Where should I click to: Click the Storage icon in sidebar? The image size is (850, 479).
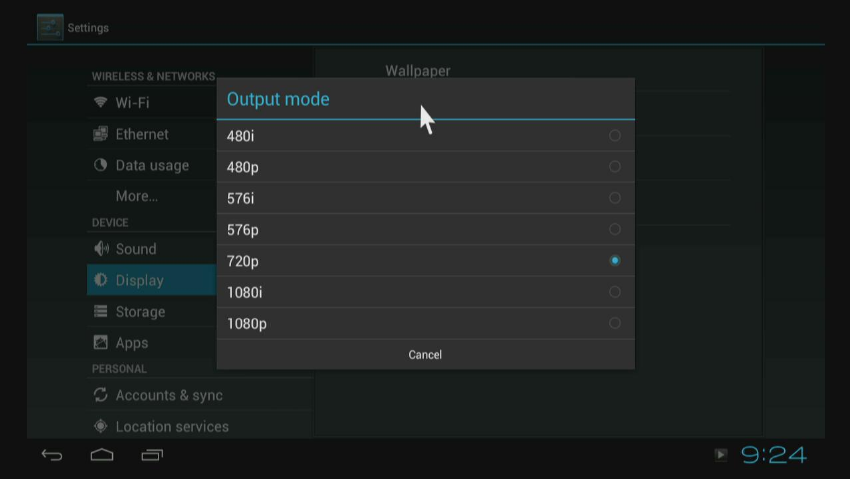coord(100,311)
